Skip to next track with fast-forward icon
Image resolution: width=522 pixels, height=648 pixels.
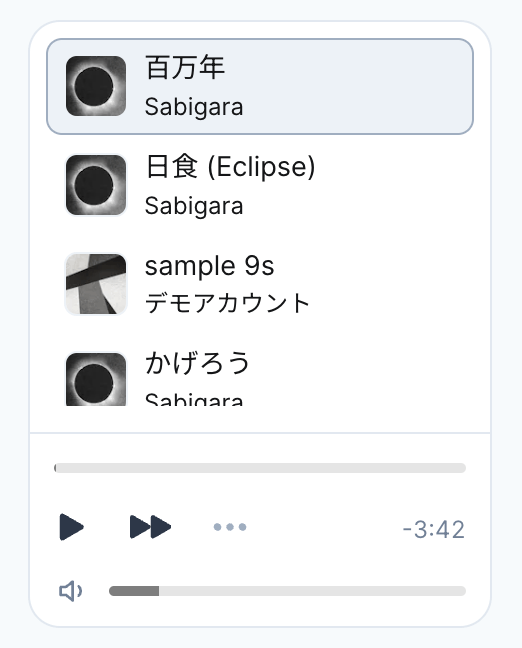tap(150, 527)
